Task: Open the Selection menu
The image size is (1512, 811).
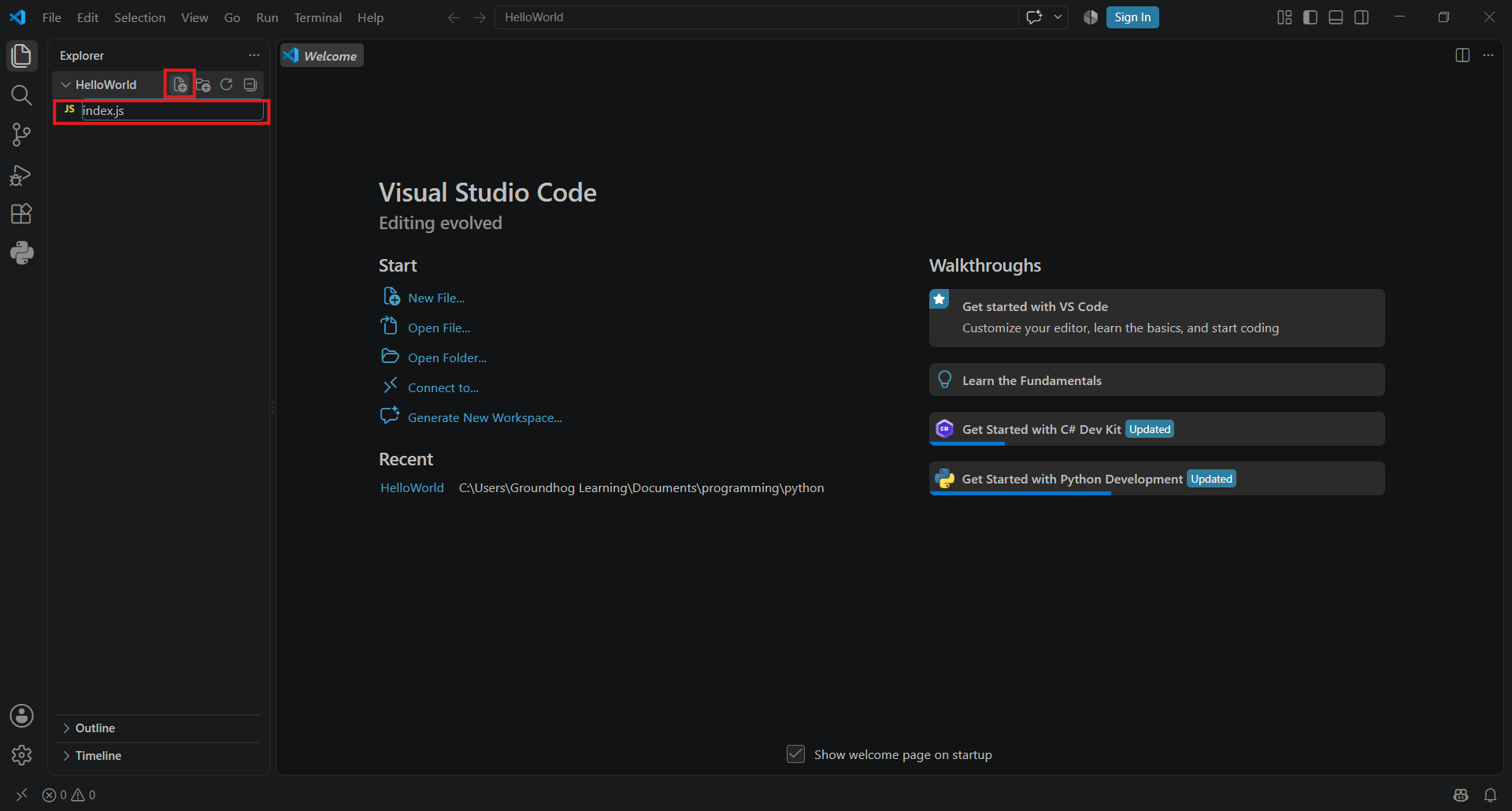Action: [139, 17]
